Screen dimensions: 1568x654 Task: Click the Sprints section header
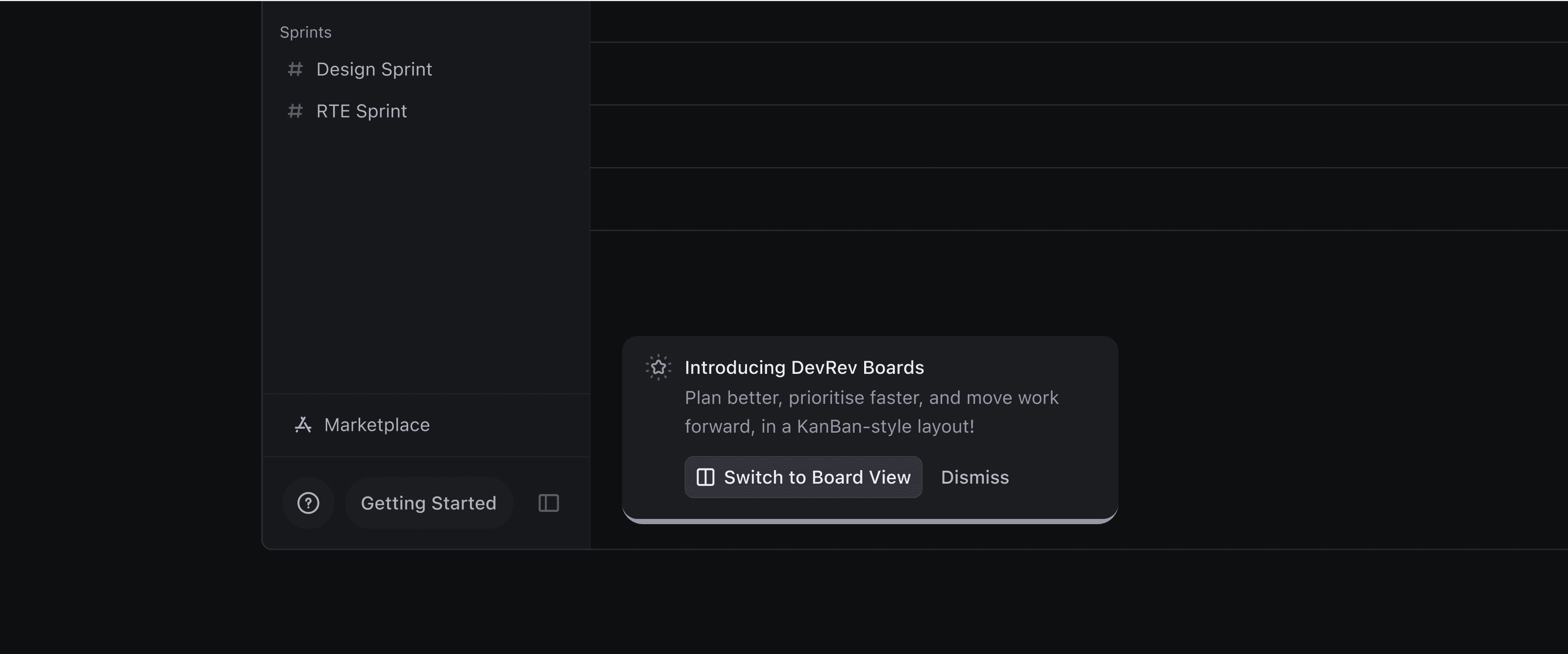306,32
